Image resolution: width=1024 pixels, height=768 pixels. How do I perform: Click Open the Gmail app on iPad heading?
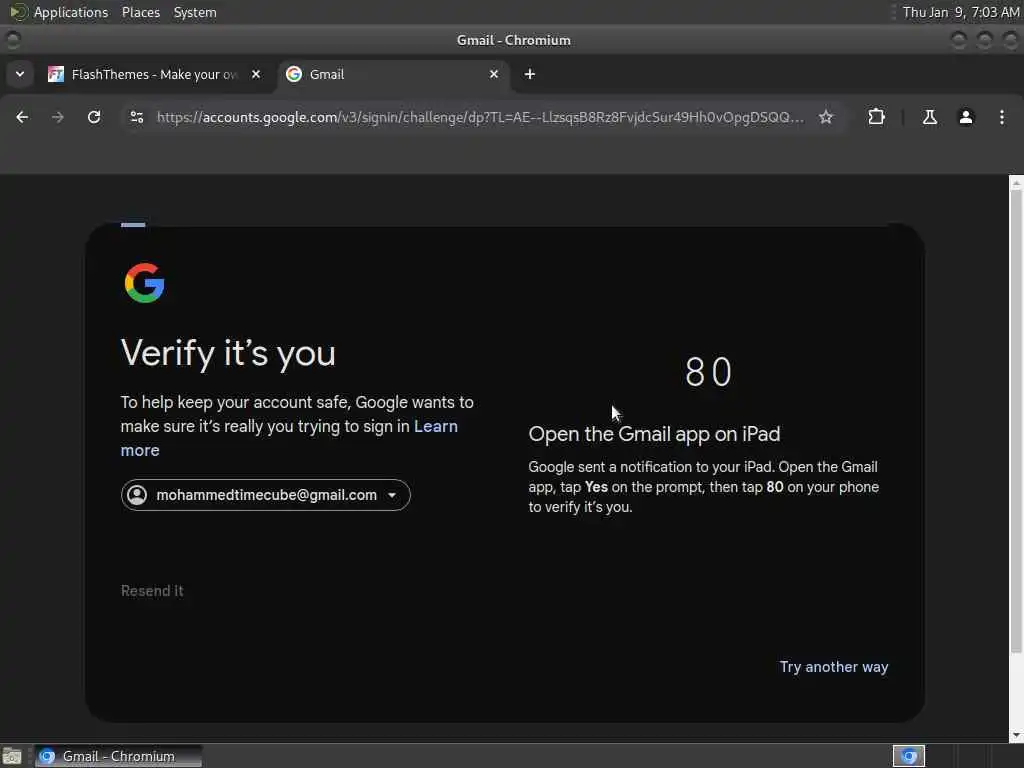point(654,434)
